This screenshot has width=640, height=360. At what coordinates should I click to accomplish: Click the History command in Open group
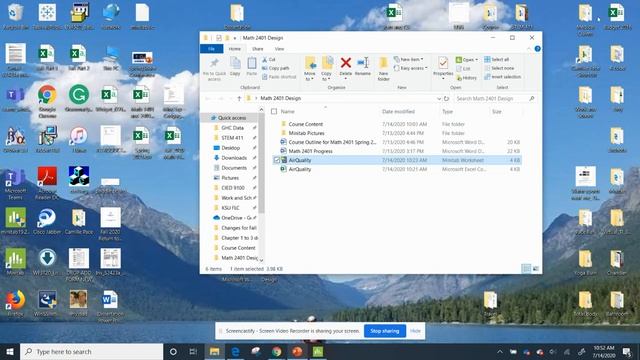tap(467, 78)
